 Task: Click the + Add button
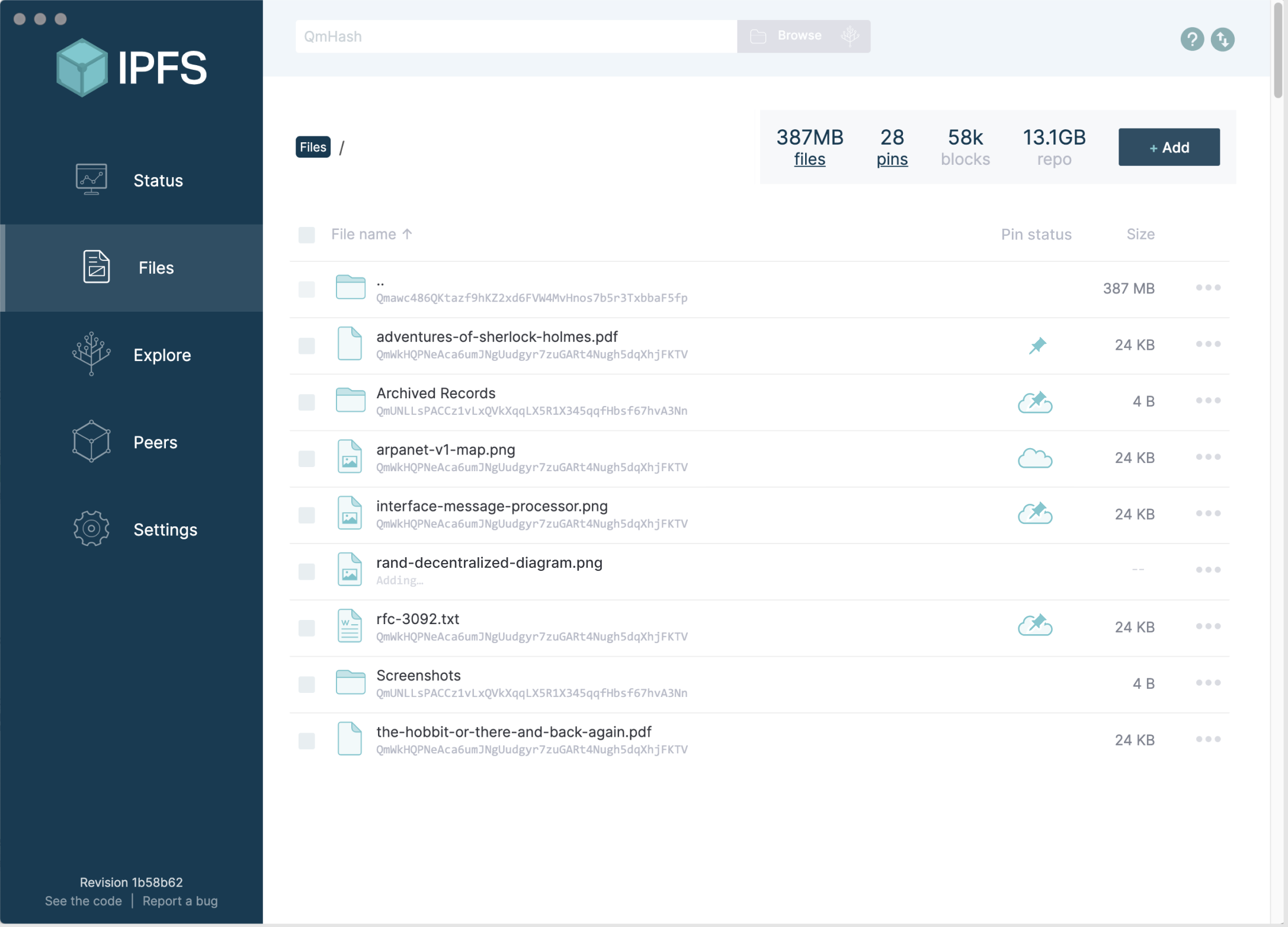(1169, 147)
